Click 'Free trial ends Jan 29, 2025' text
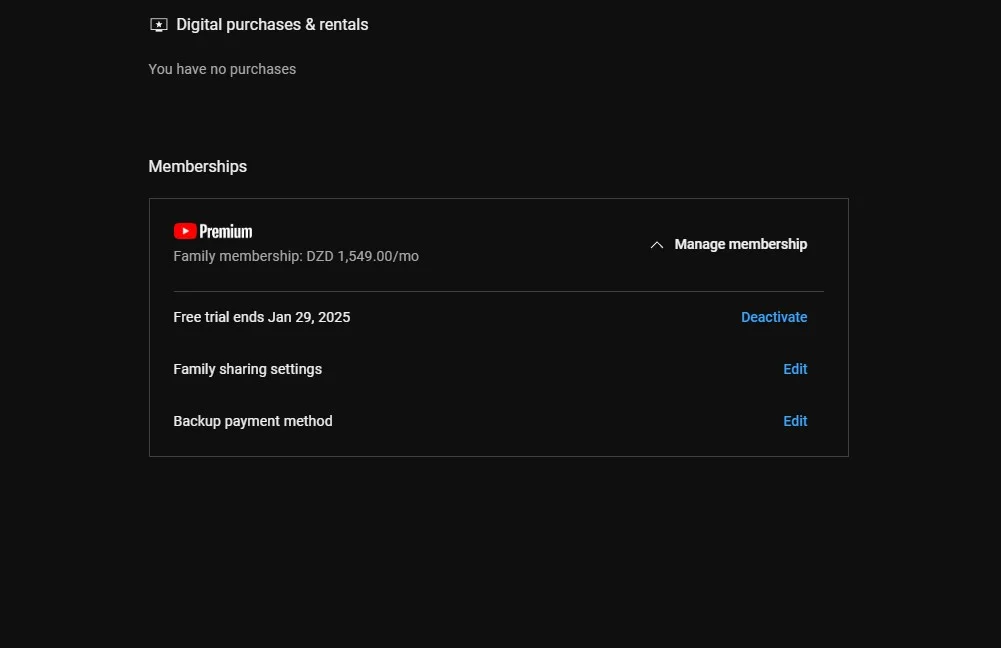The image size is (1001, 648). pyautogui.click(x=262, y=317)
